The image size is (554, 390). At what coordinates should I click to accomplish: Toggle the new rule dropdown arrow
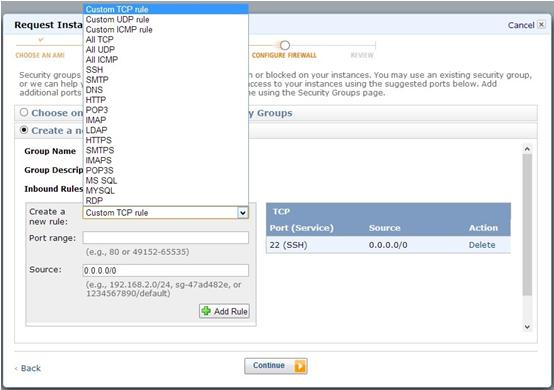point(243,213)
